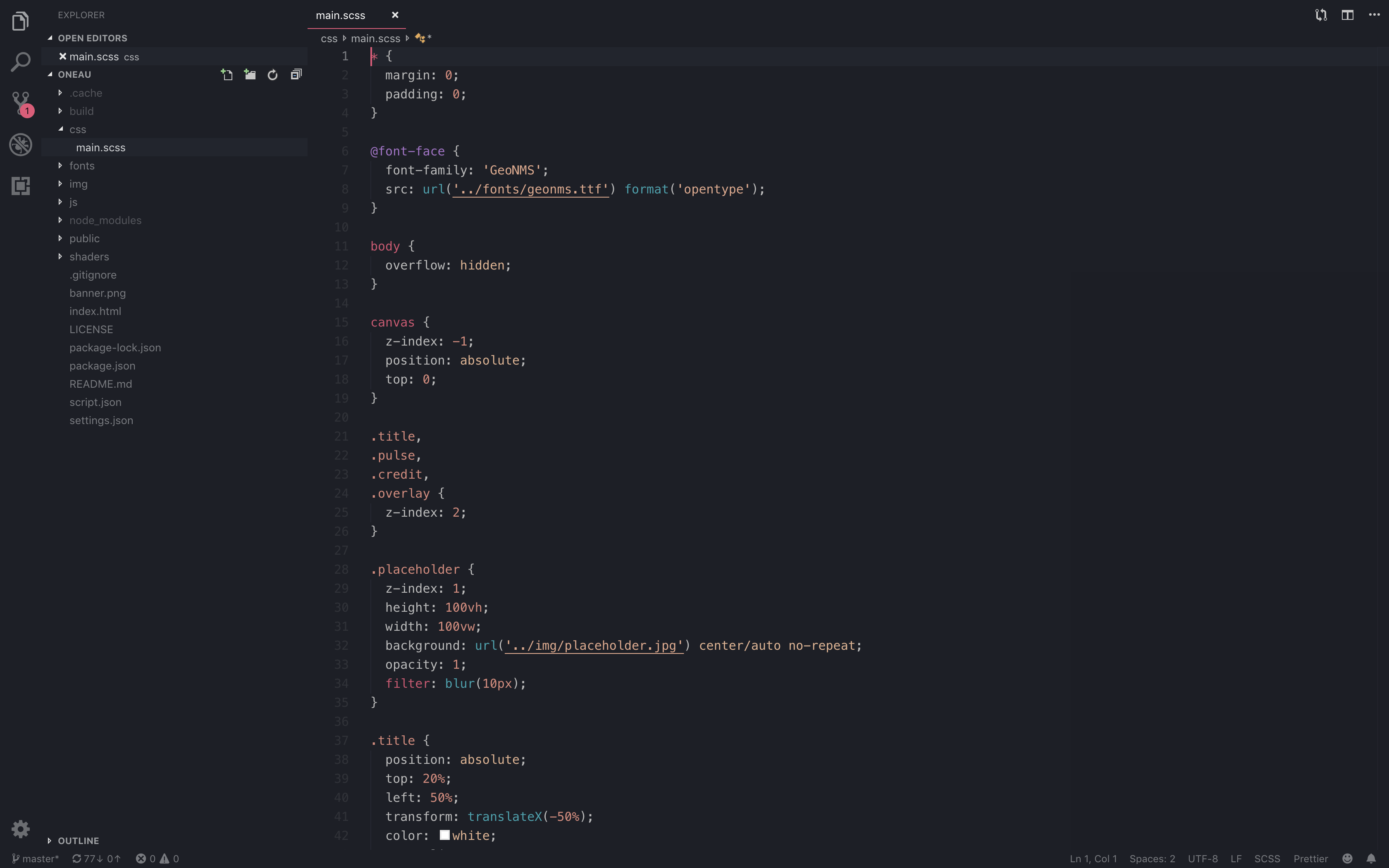Create a new folder in ONEAU

tap(250, 75)
